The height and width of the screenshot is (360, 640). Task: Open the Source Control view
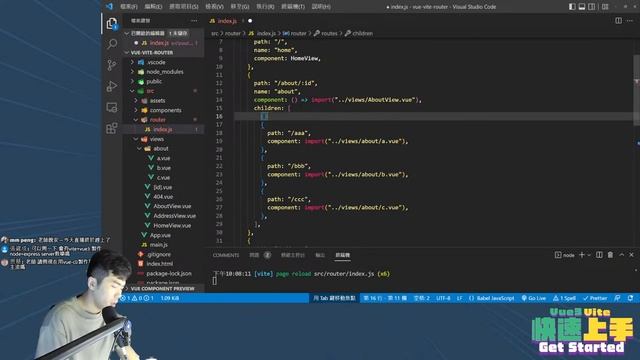[x=112, y=65]
